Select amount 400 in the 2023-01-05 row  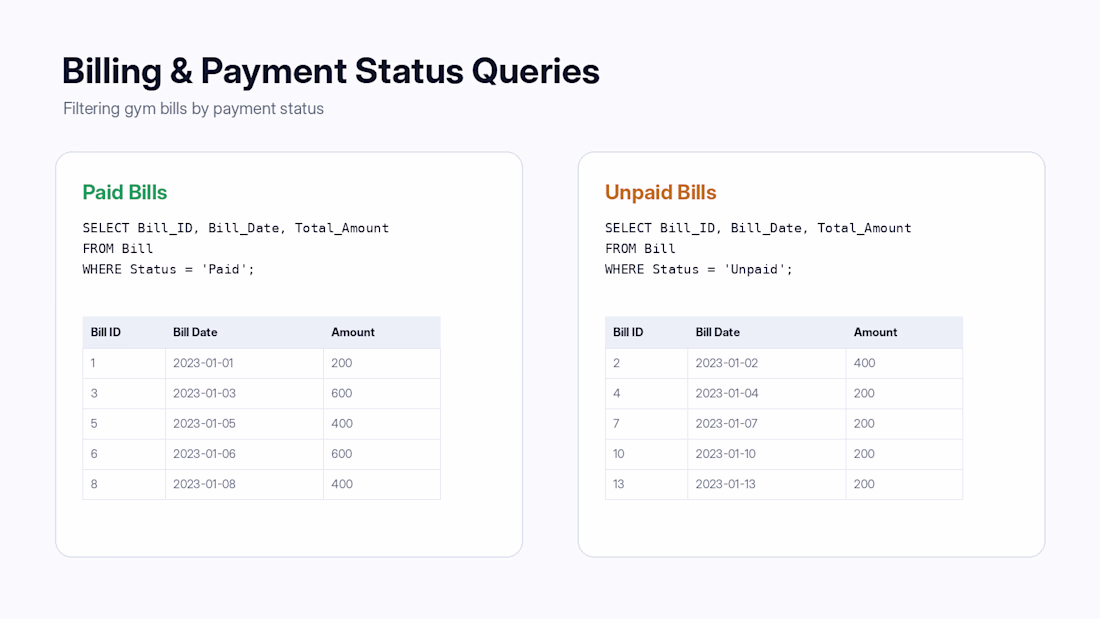(342, 424)
